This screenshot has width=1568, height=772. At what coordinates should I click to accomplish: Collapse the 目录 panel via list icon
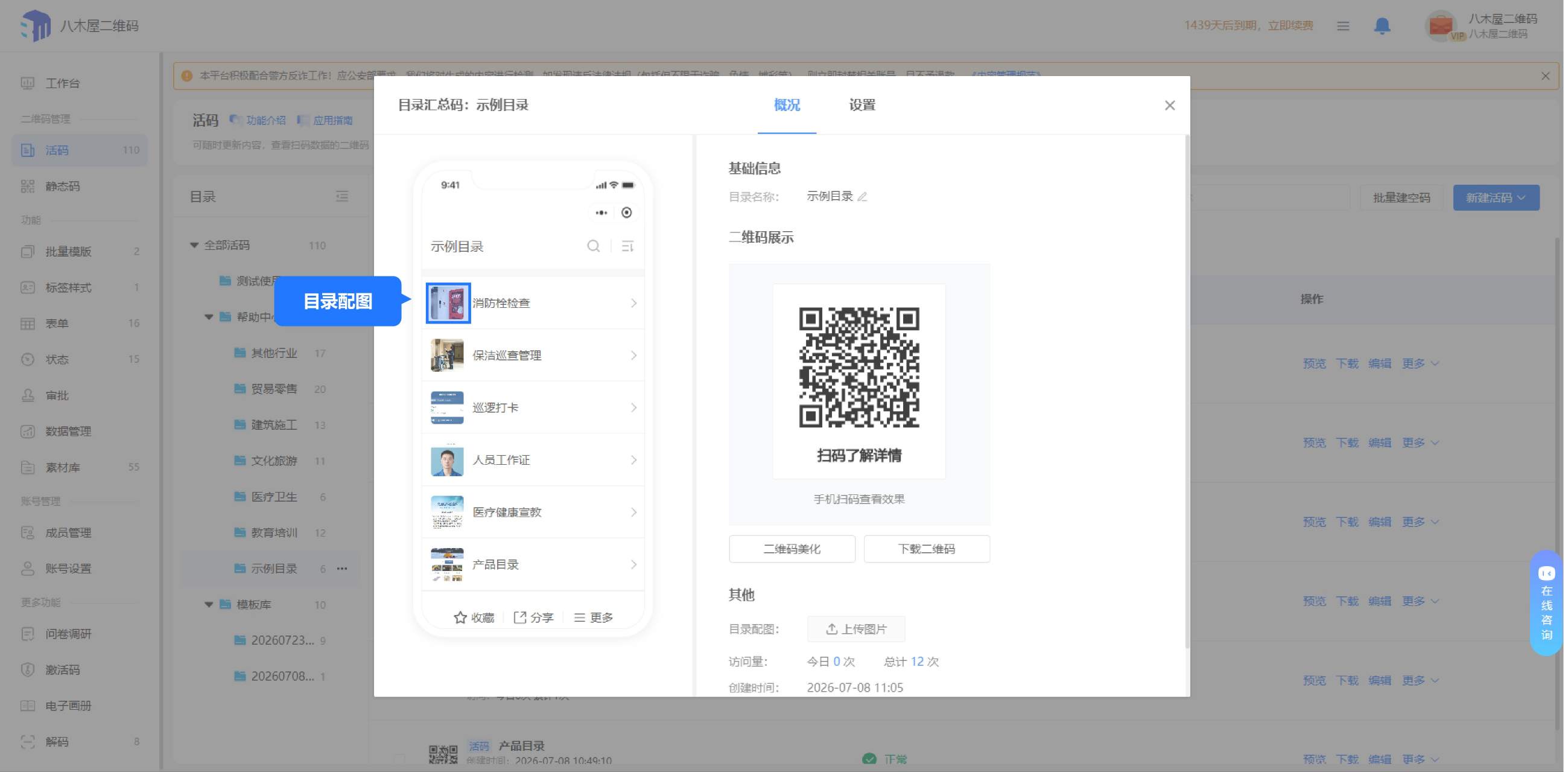342,196
